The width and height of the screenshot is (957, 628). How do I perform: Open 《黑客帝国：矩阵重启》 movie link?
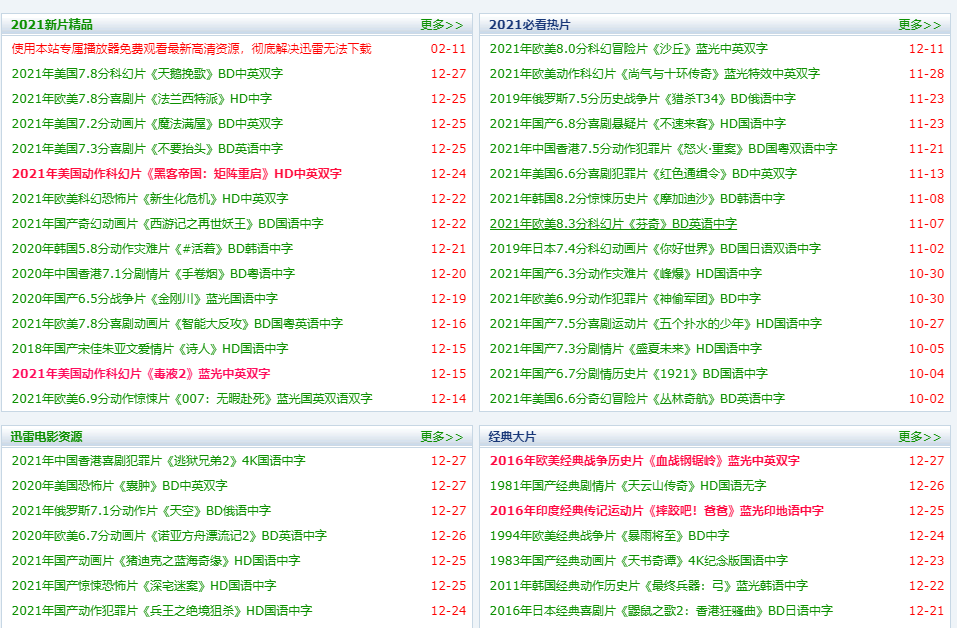coord(176,173)
